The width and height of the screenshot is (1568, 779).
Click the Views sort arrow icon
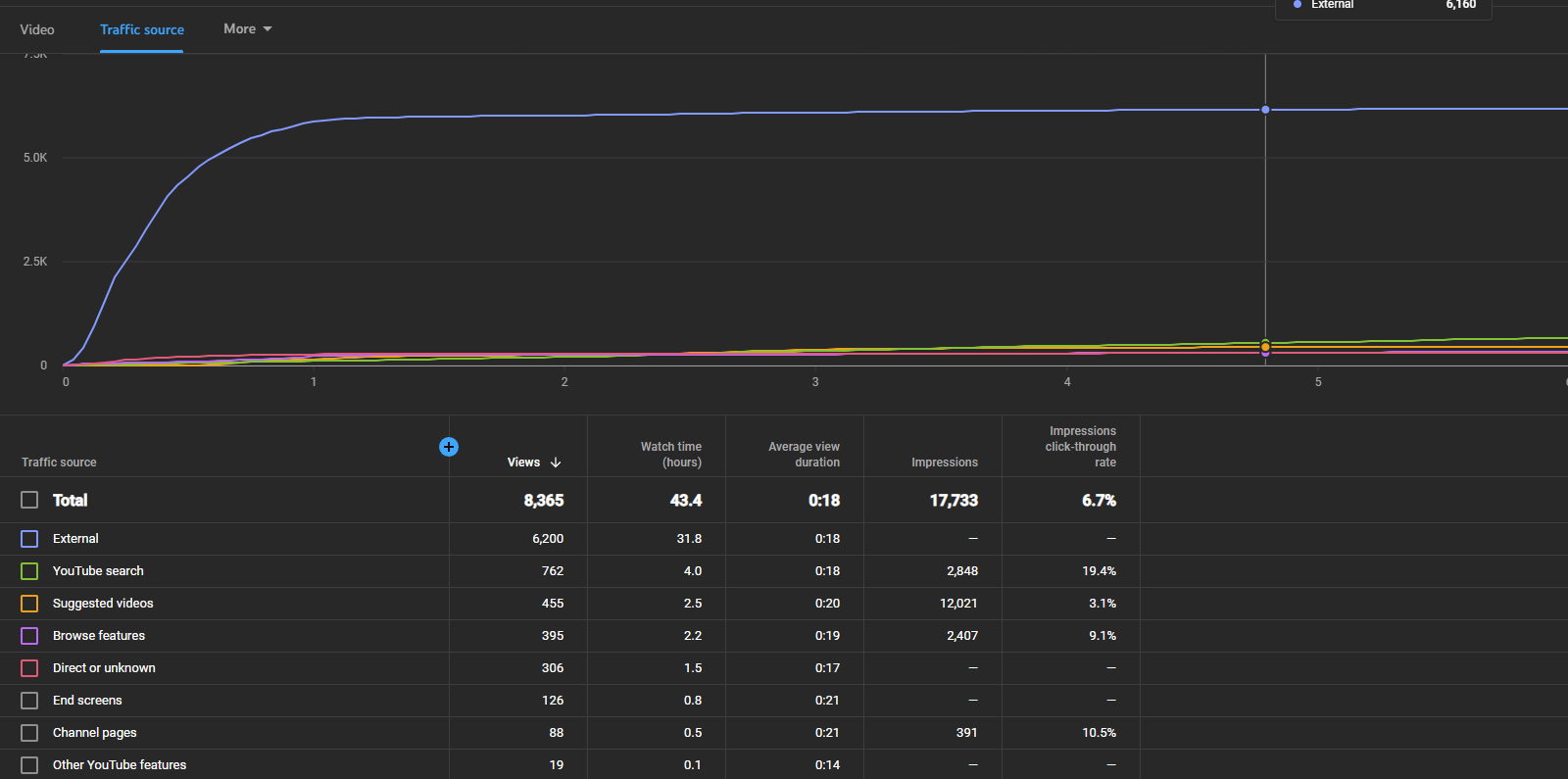click(x=556, y=463)
